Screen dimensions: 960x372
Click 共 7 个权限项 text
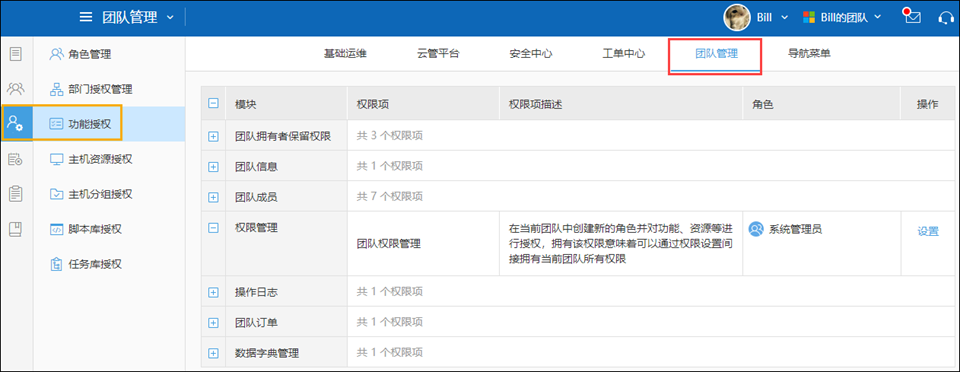390,196
